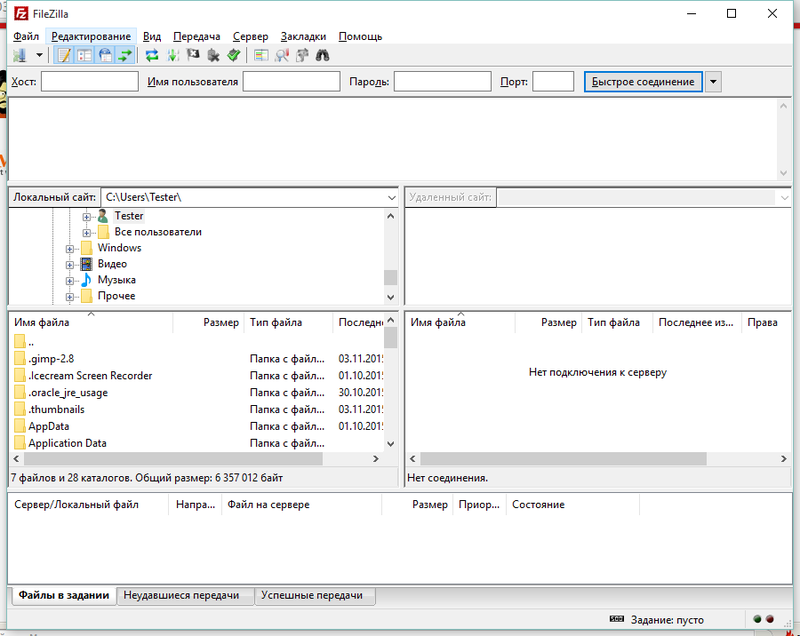The image size is (800, 636).
Task: Open the Локальный сайт path dropdown
Action: coord(391,197)
